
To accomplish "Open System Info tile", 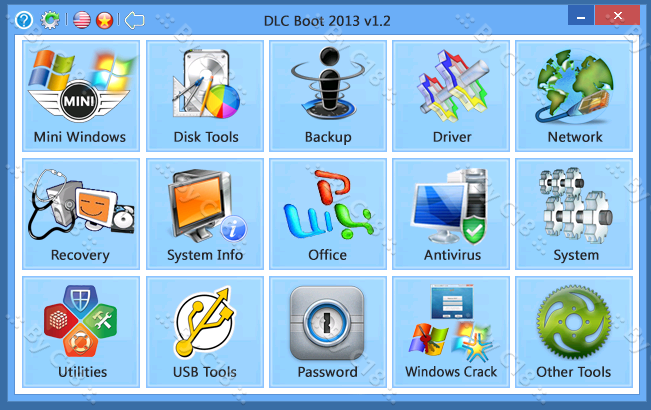I will tap(205, 214).
